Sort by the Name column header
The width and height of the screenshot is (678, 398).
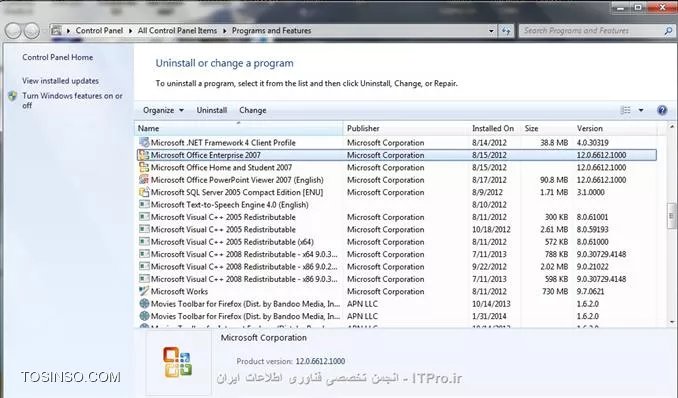coord(239,128)
